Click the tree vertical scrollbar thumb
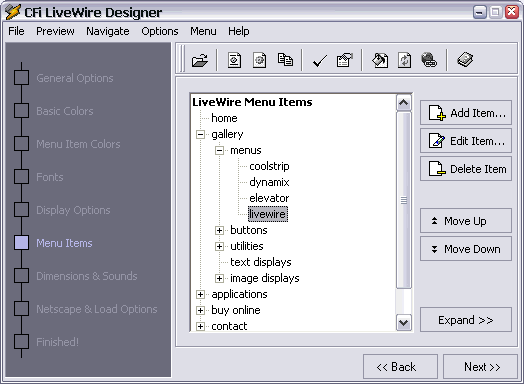Image resolution: width=524 pixels, height=384 pixels. [x=404, y=200]
